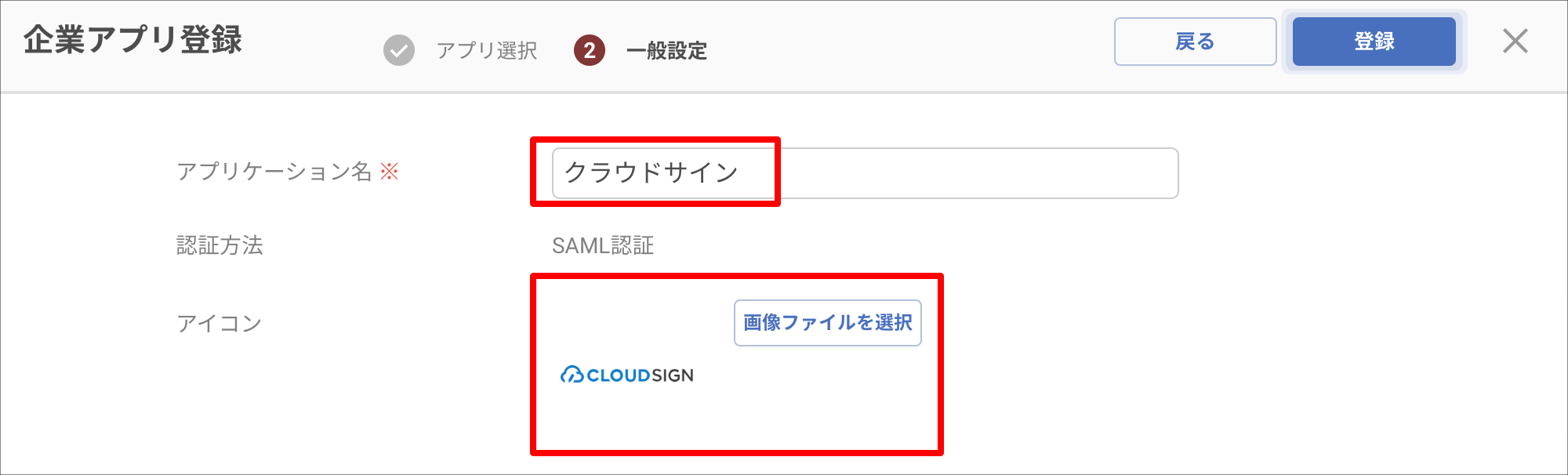Click the 認証方法 label
The image size is (1568, 475).
tap(220, 245)
